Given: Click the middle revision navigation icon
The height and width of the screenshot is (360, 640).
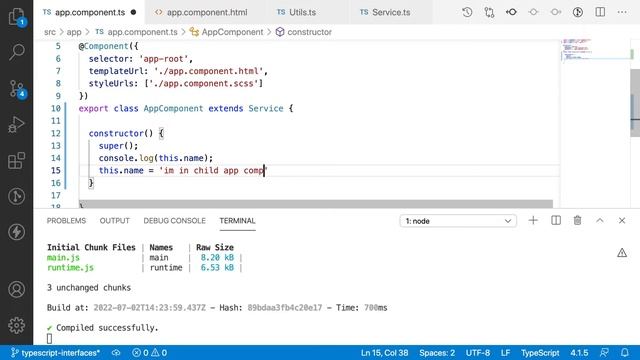Looking at the screenshot, I should pyautogui.click(x=533, y=12).
